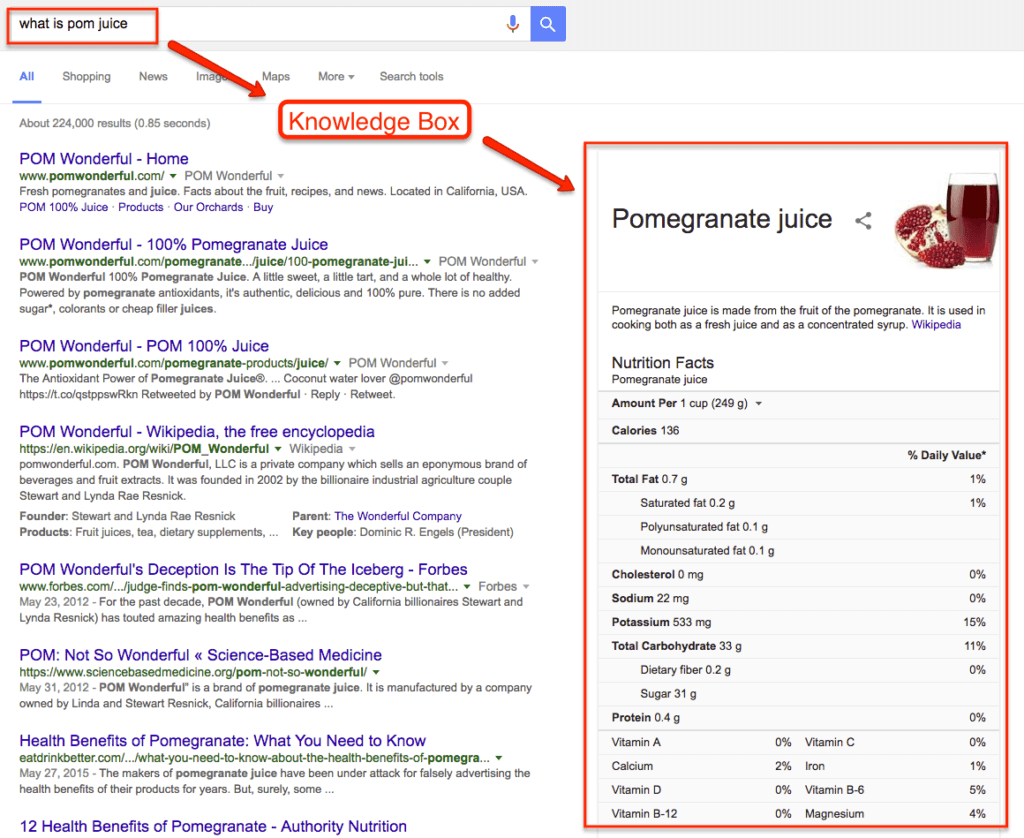Image resolution: width=1024 pixels, height=838 pixels.
Task: Click the 'Total Fat 0.7 g' row
Action: 799,479
